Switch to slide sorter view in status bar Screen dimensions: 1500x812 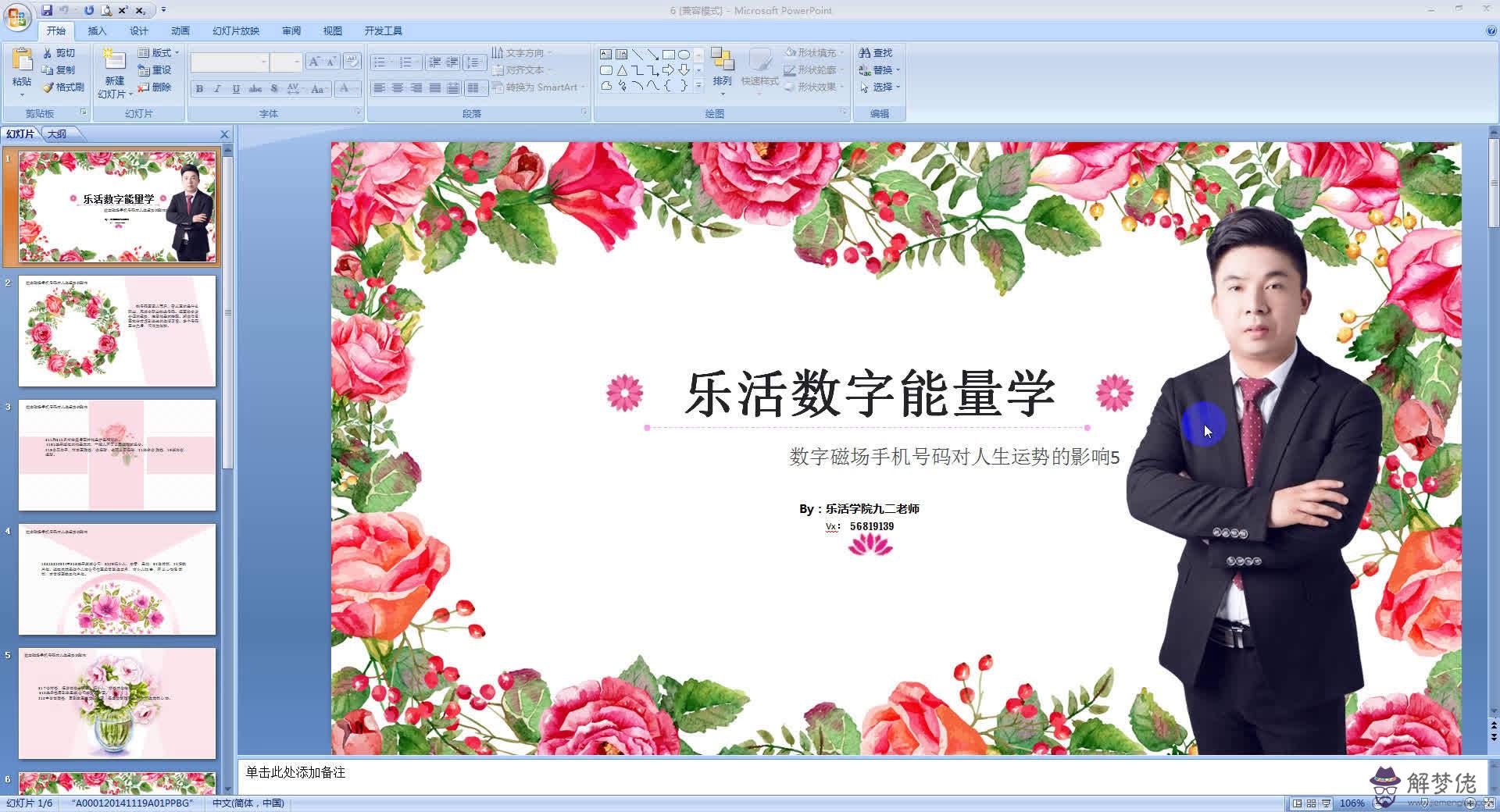tap(1312, 803)
